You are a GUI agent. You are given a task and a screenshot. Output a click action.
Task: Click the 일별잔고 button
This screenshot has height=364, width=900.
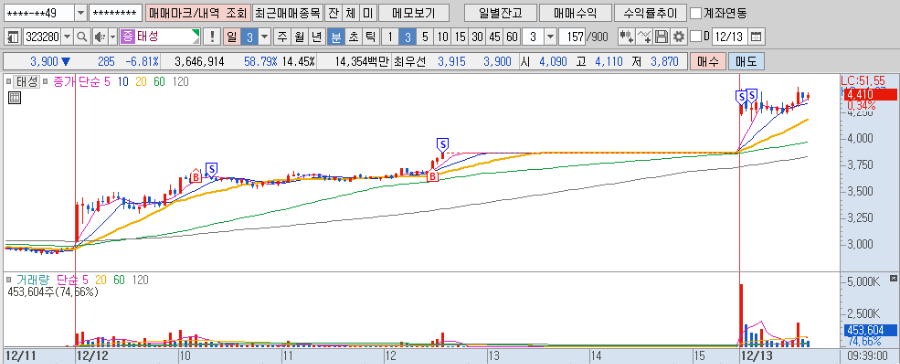click(x=500, y=13)
